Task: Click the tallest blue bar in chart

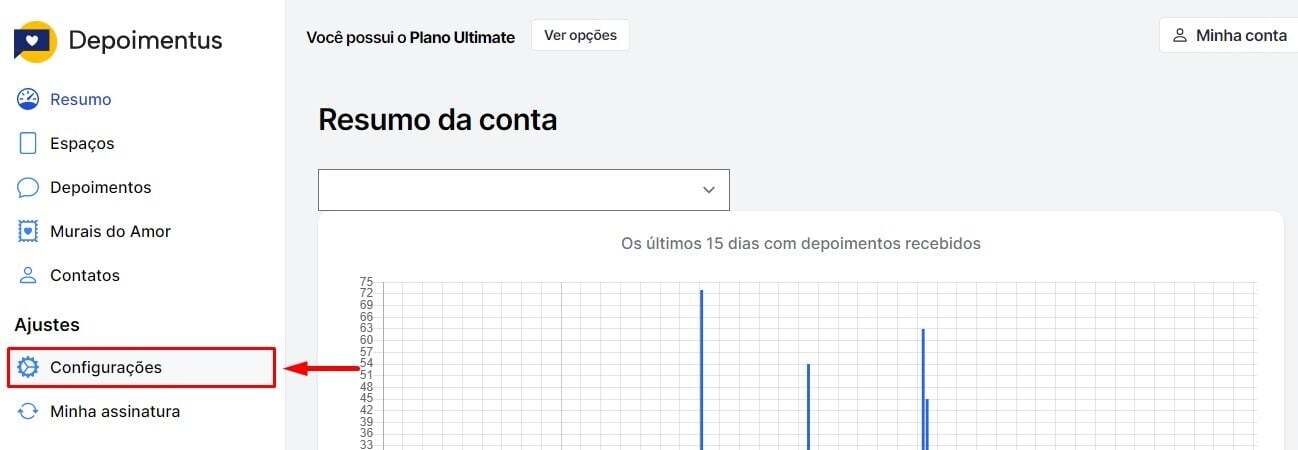Action: [x=701, y=368]
